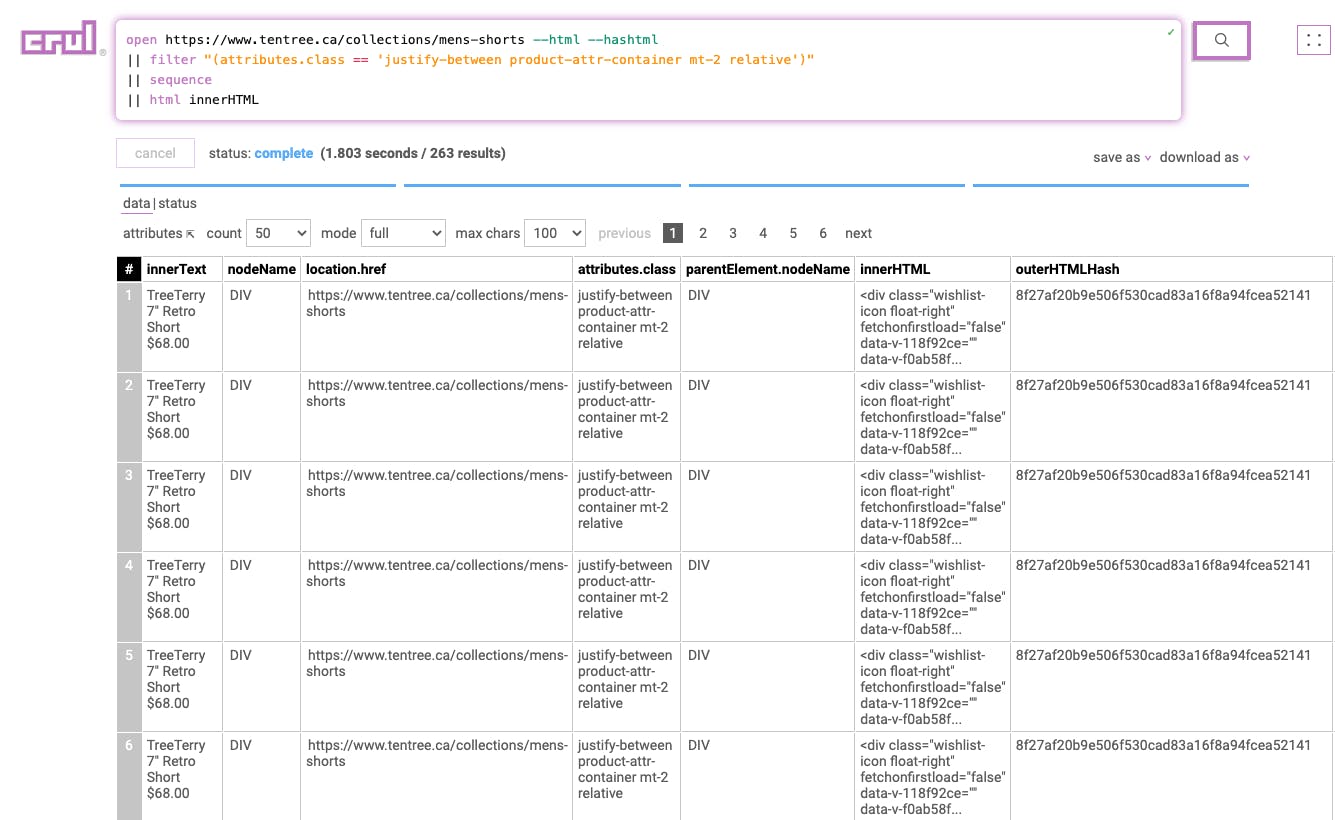The width and height of the screenshot is (1335, 820).
Task: Click the last blue progress bar segment
Action: (1111, 185)
